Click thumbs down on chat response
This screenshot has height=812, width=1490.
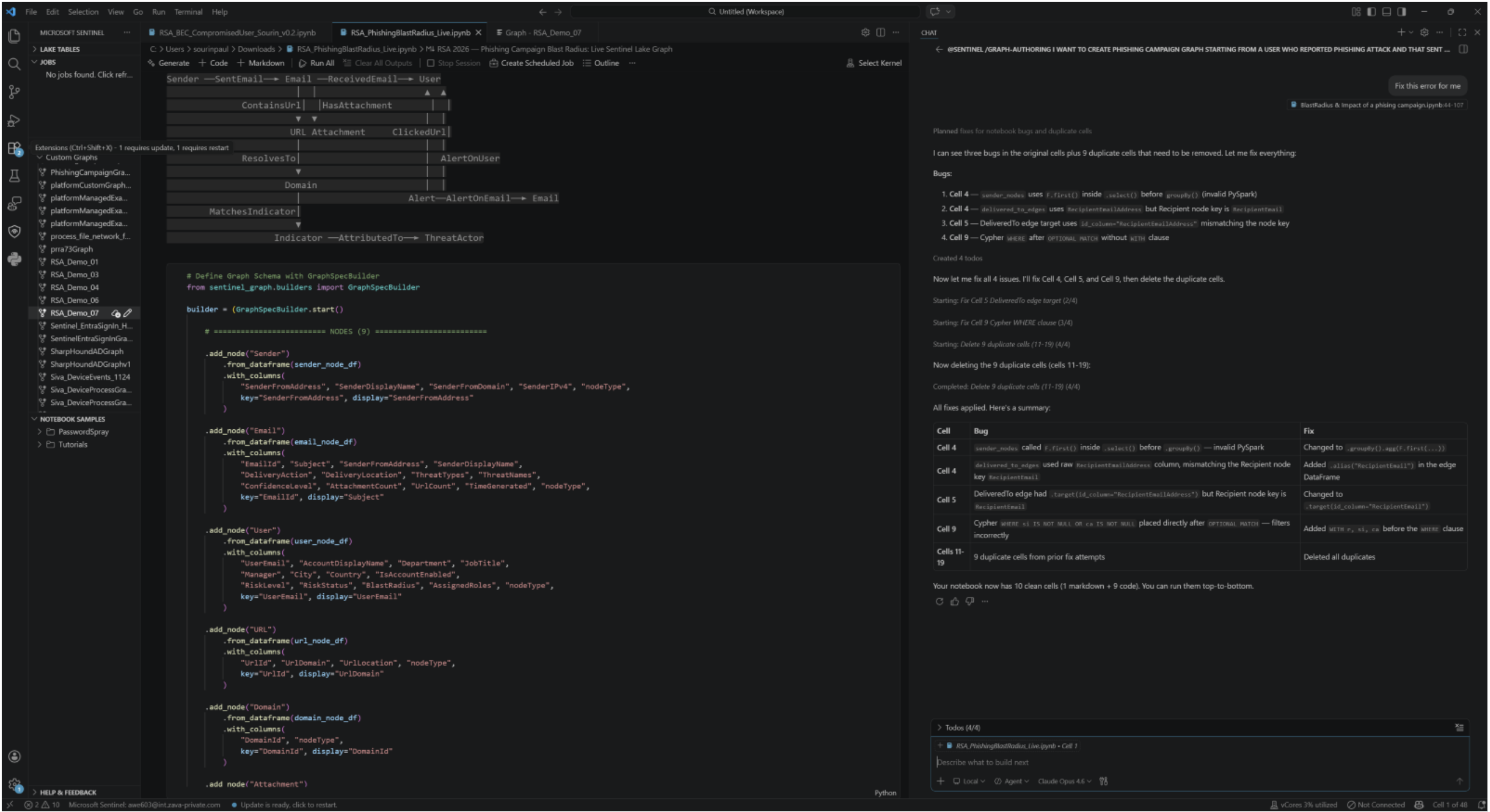(970, 601)
